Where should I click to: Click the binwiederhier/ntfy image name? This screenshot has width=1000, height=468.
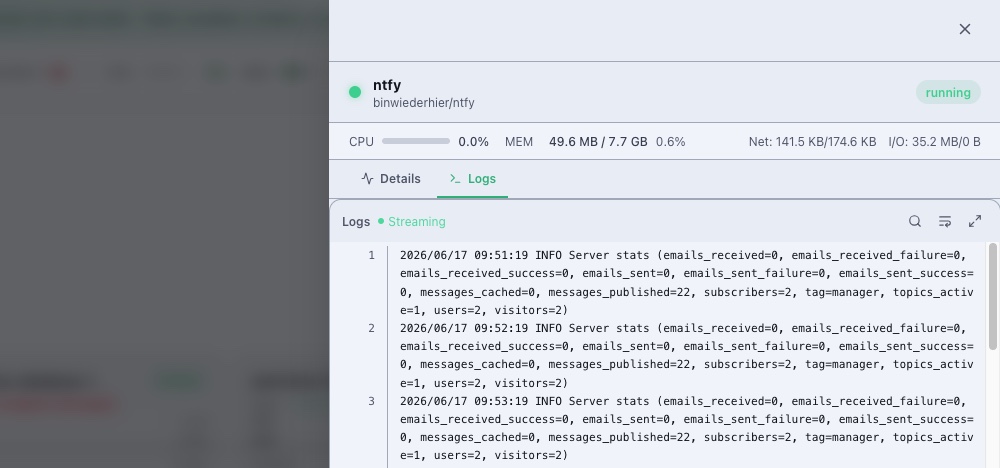click(423, 103)
